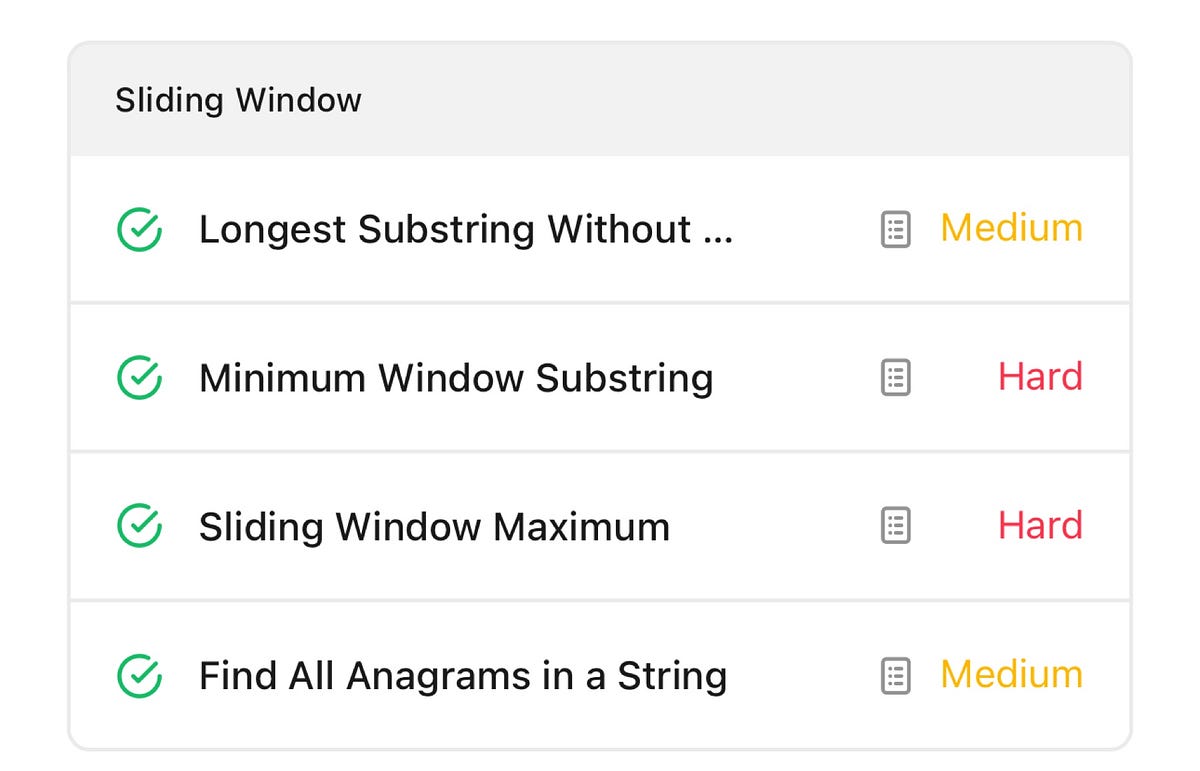The image size is (1200, 771).
Task: Open the Minimum Window Substring problem
Action: click(456, 377)
